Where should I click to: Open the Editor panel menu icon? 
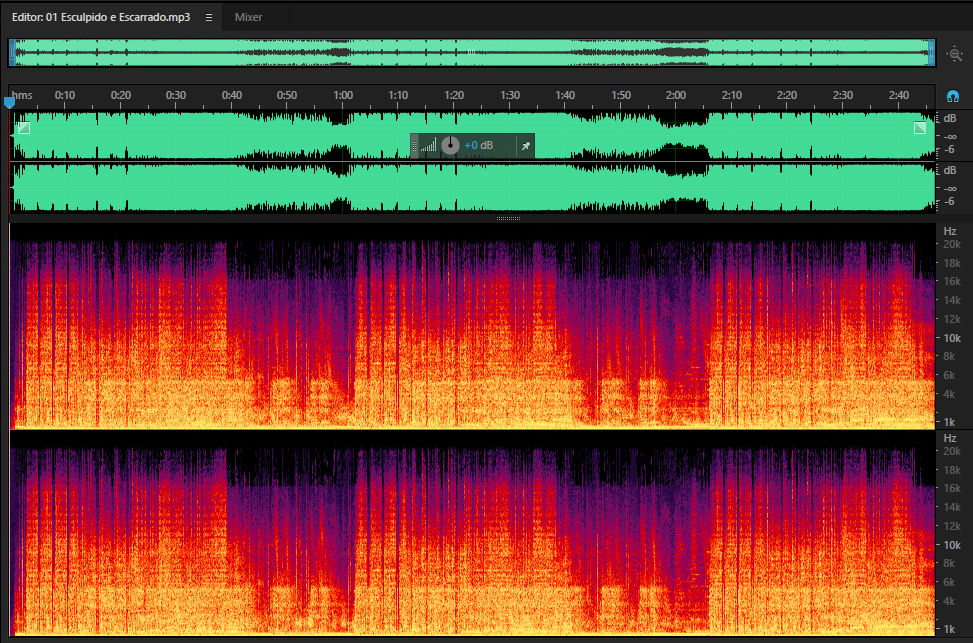pos(208,17)
